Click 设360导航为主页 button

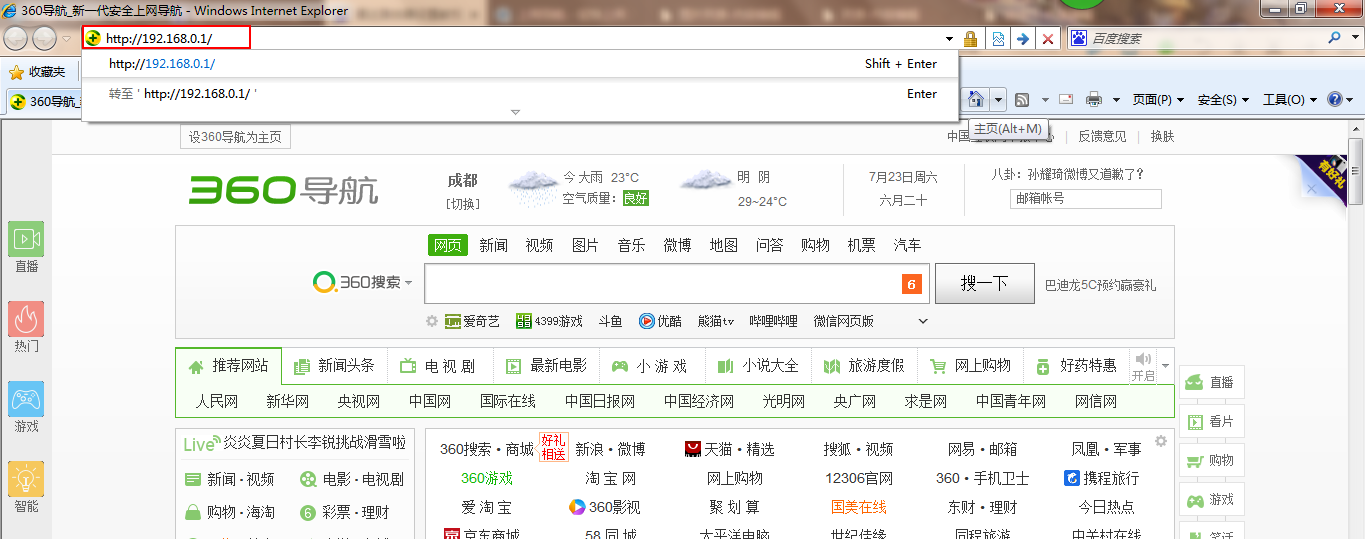(x=235, y=137)
